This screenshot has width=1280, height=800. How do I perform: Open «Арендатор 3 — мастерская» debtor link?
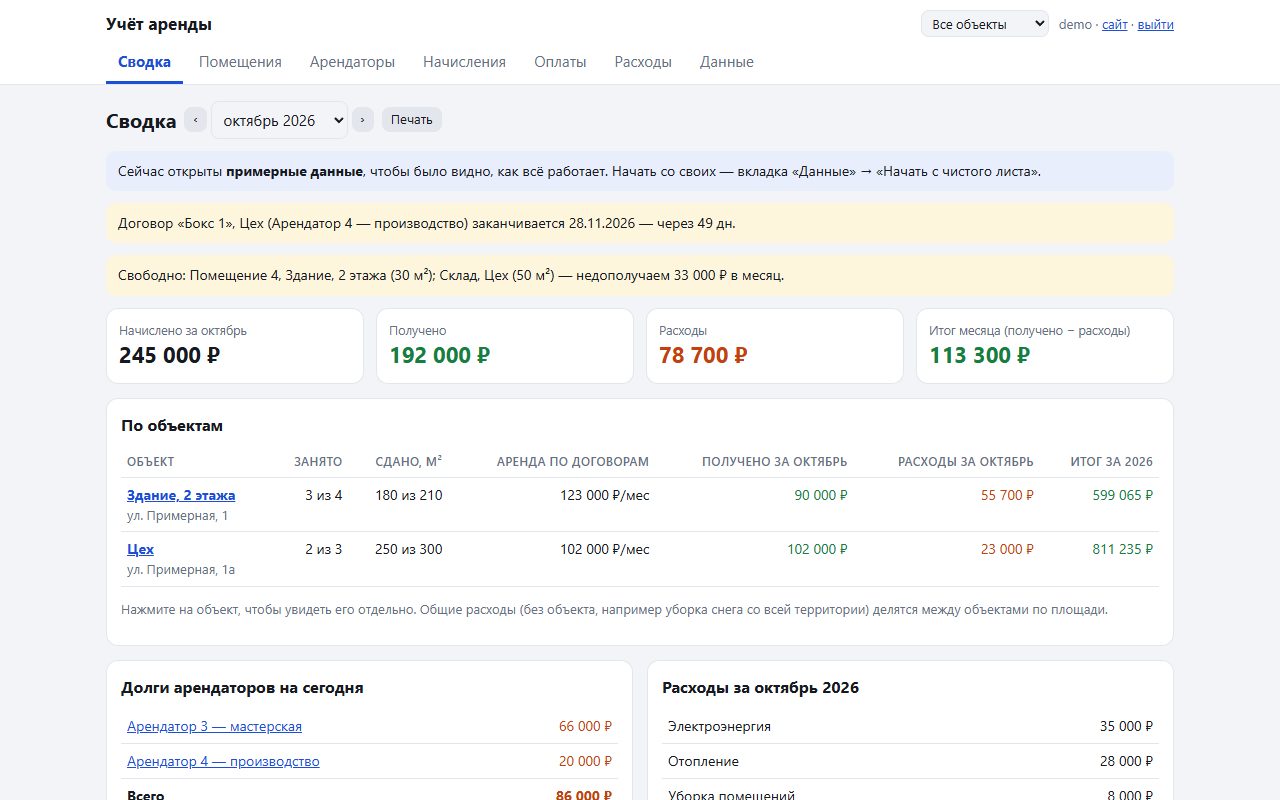[x=214, y=727]
